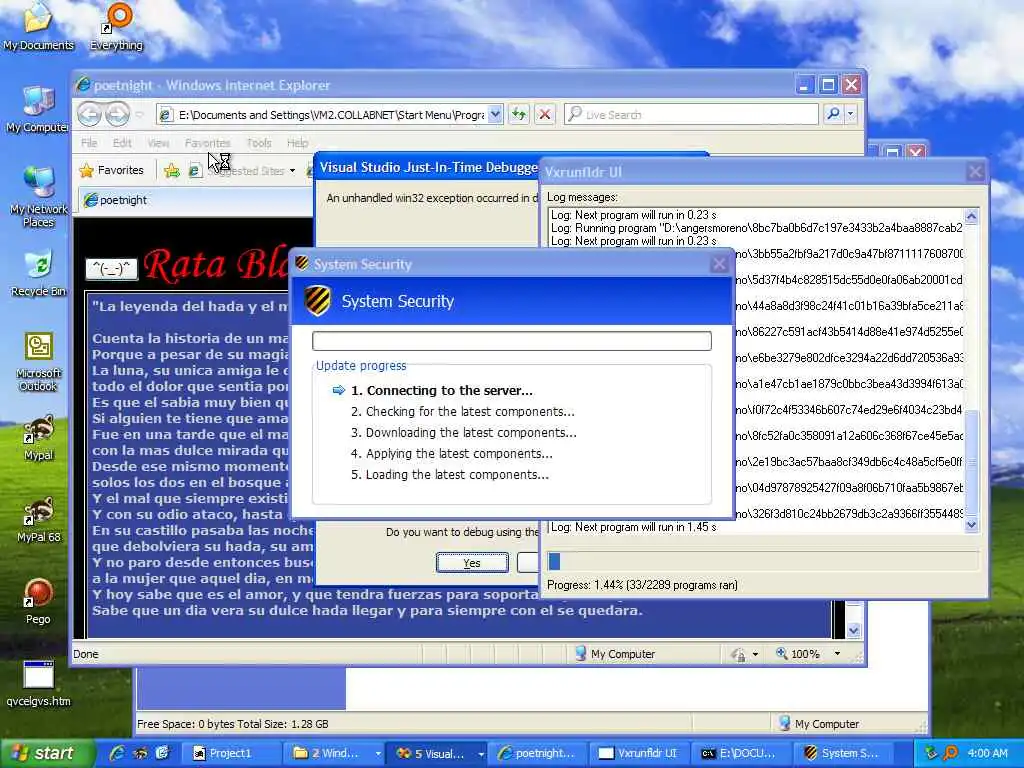1024x768 pixels.
Task: Expand zoom level 100% dropdown arrow
Action: tap(837, 653)
